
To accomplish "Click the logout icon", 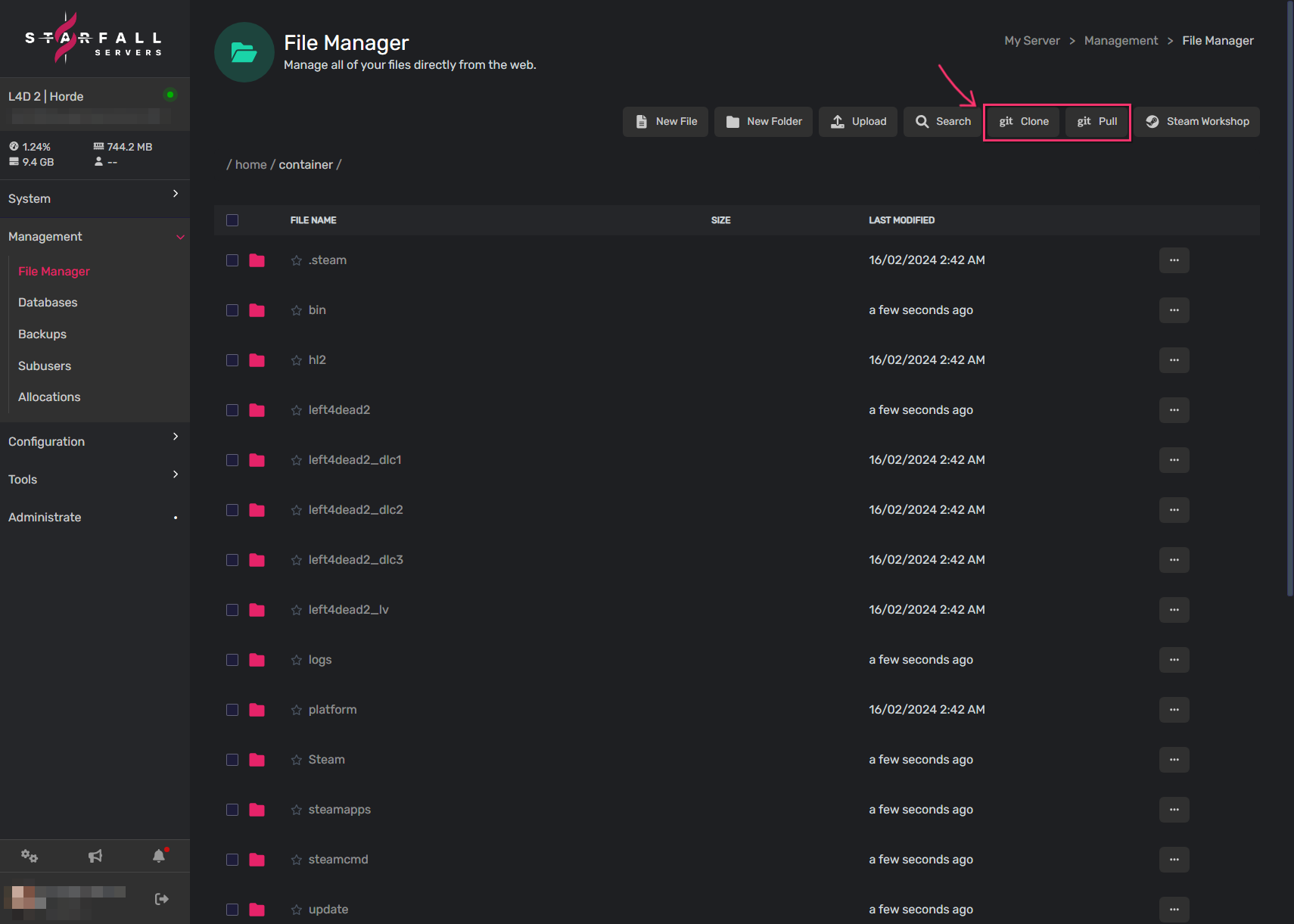I will click(x=162, y=899).
